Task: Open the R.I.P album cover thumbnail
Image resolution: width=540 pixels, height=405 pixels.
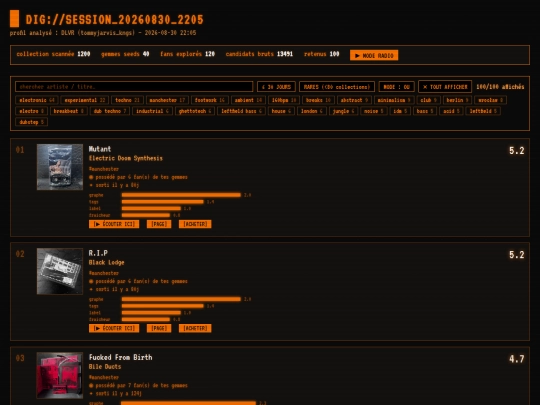Action: coord(60,271)
